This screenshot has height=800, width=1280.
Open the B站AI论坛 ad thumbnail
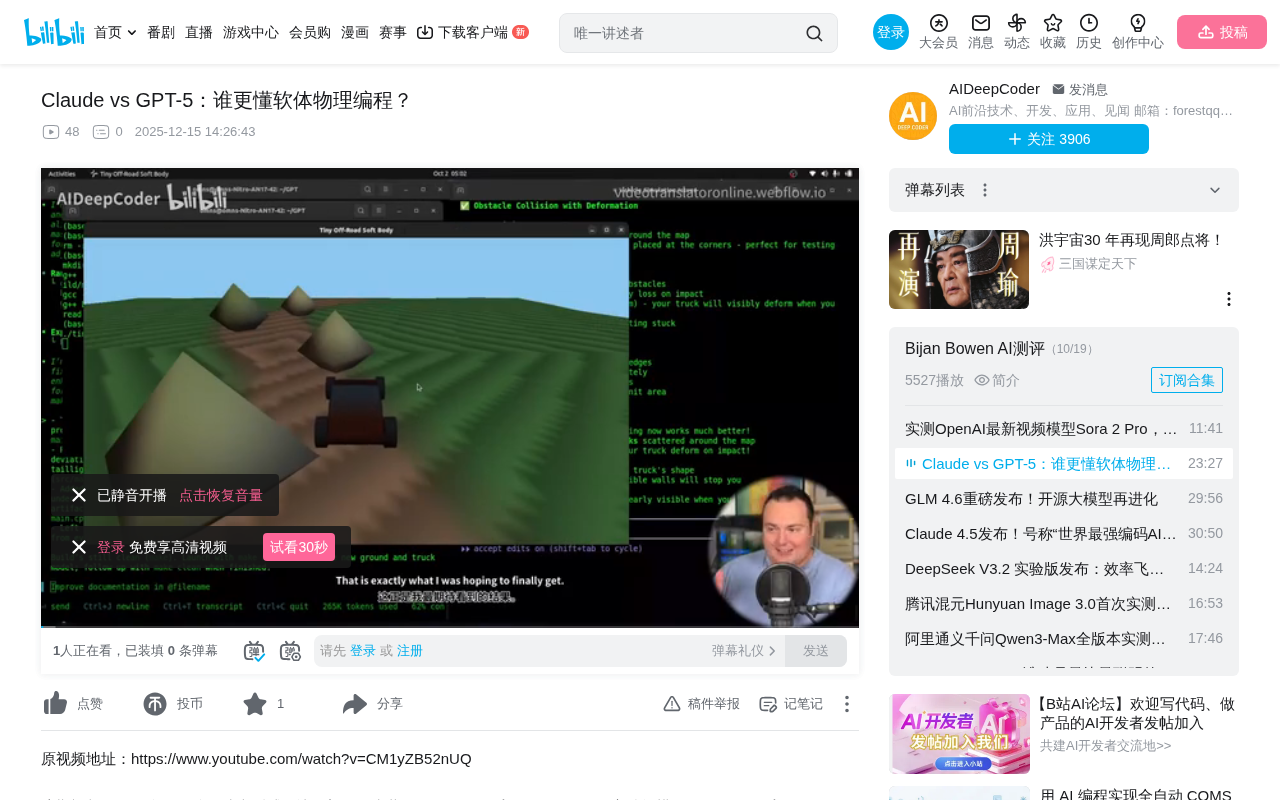click(960, 734)
